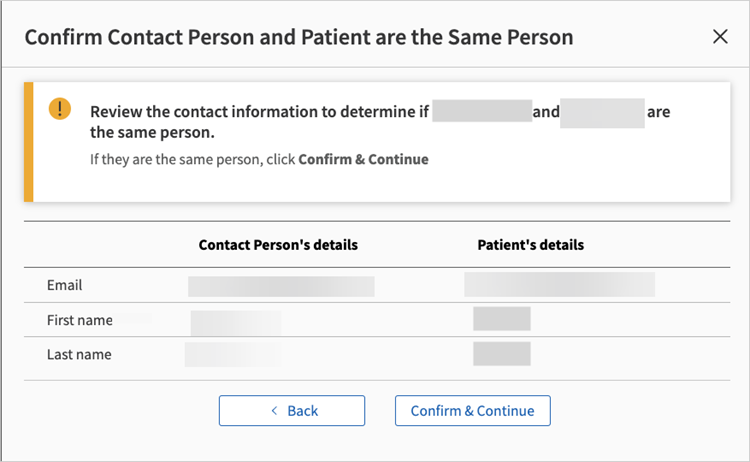Select the Contact Person's details column header

[278, 245]
